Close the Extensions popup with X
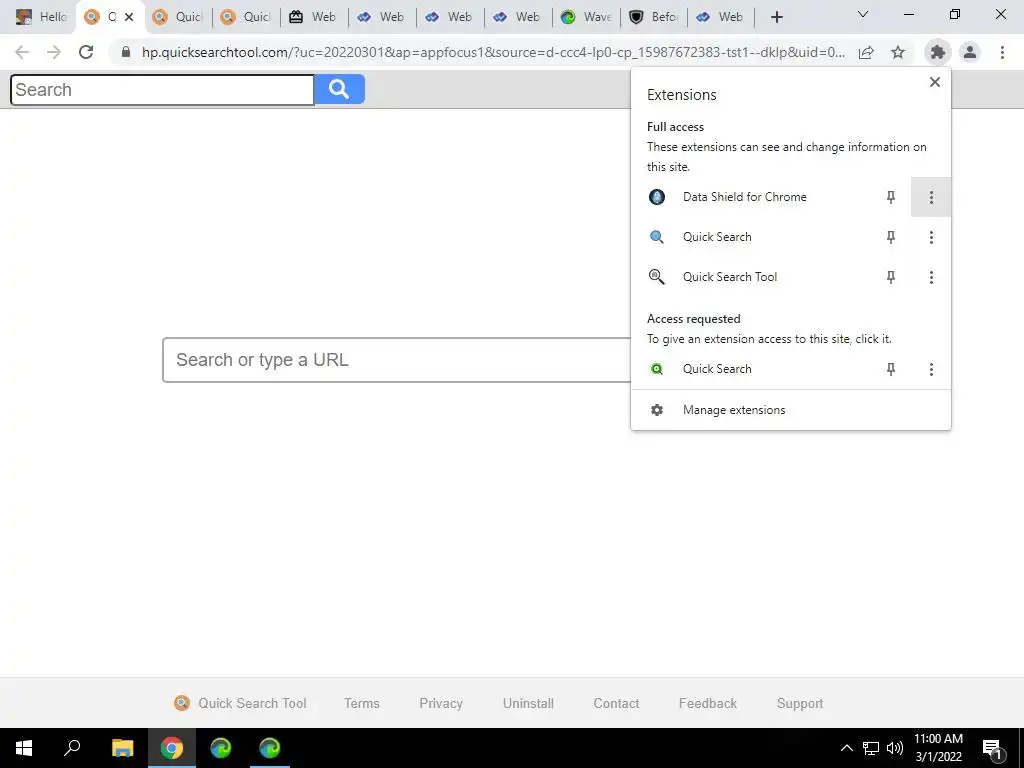Viewport: 1024px width, 768px height. (935, 82)
